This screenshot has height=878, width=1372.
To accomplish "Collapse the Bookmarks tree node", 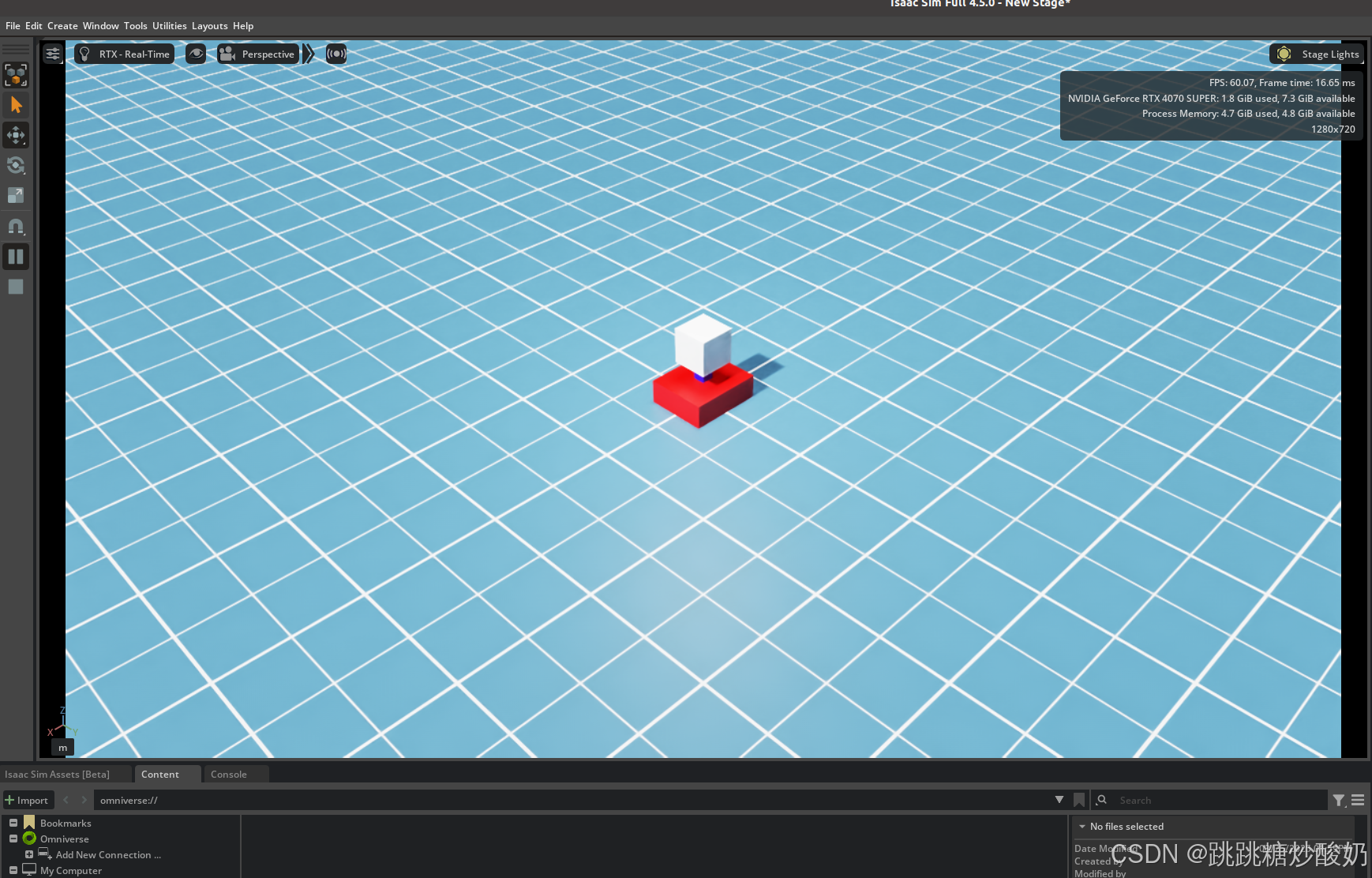I will click(x=13, y=823).
